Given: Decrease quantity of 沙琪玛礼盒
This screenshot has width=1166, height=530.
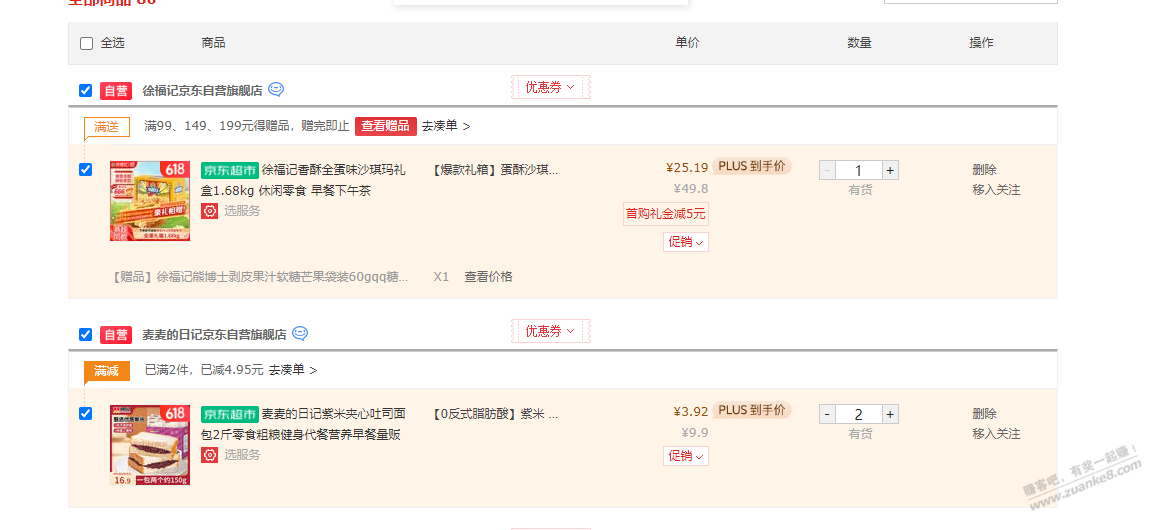Looking at the screenshot, I should (827, 170).
